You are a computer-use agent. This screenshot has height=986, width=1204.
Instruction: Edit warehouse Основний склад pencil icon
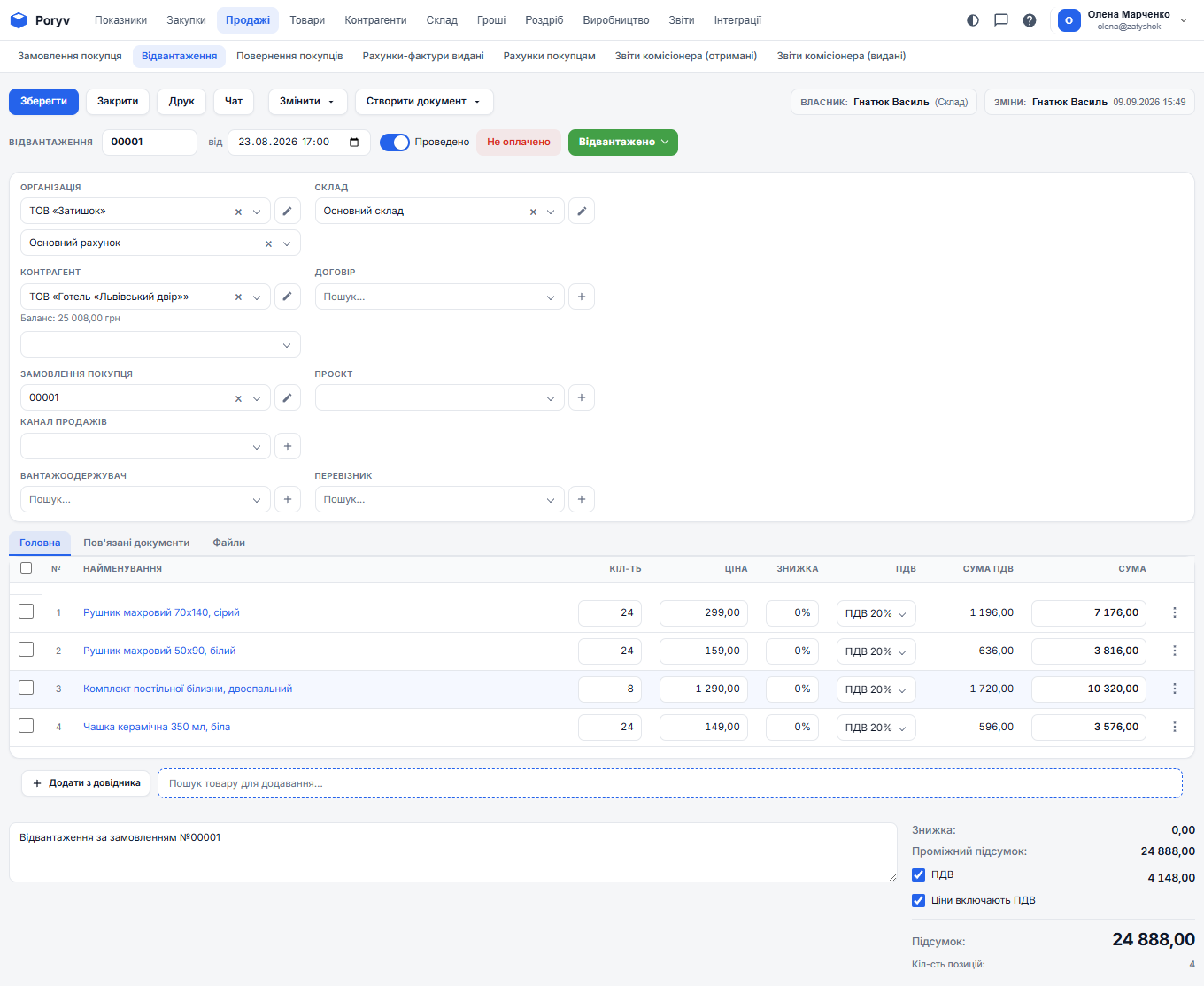[x=582, y=212]
